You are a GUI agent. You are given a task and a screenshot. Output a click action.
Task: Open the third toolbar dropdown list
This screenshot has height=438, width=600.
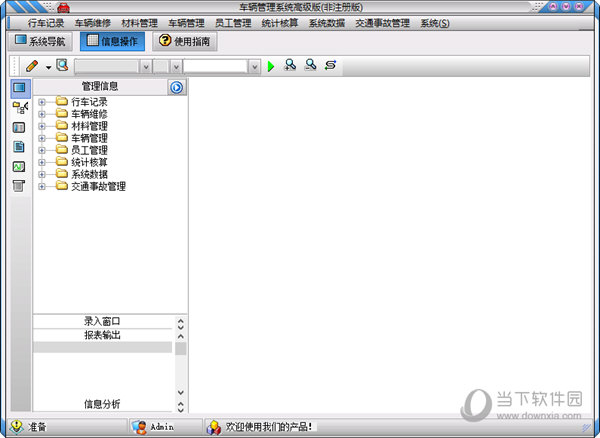254,67
